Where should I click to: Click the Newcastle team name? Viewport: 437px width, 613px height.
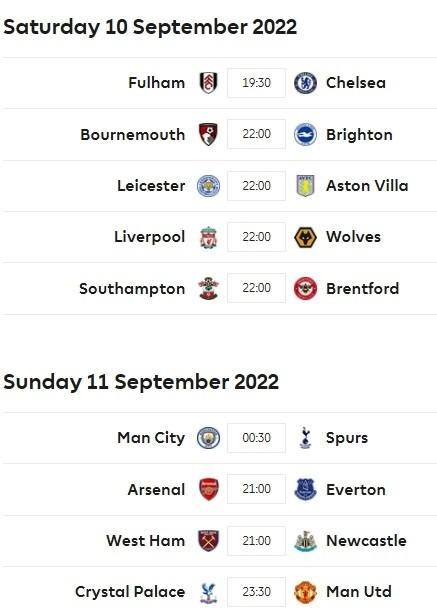point(366,541)
